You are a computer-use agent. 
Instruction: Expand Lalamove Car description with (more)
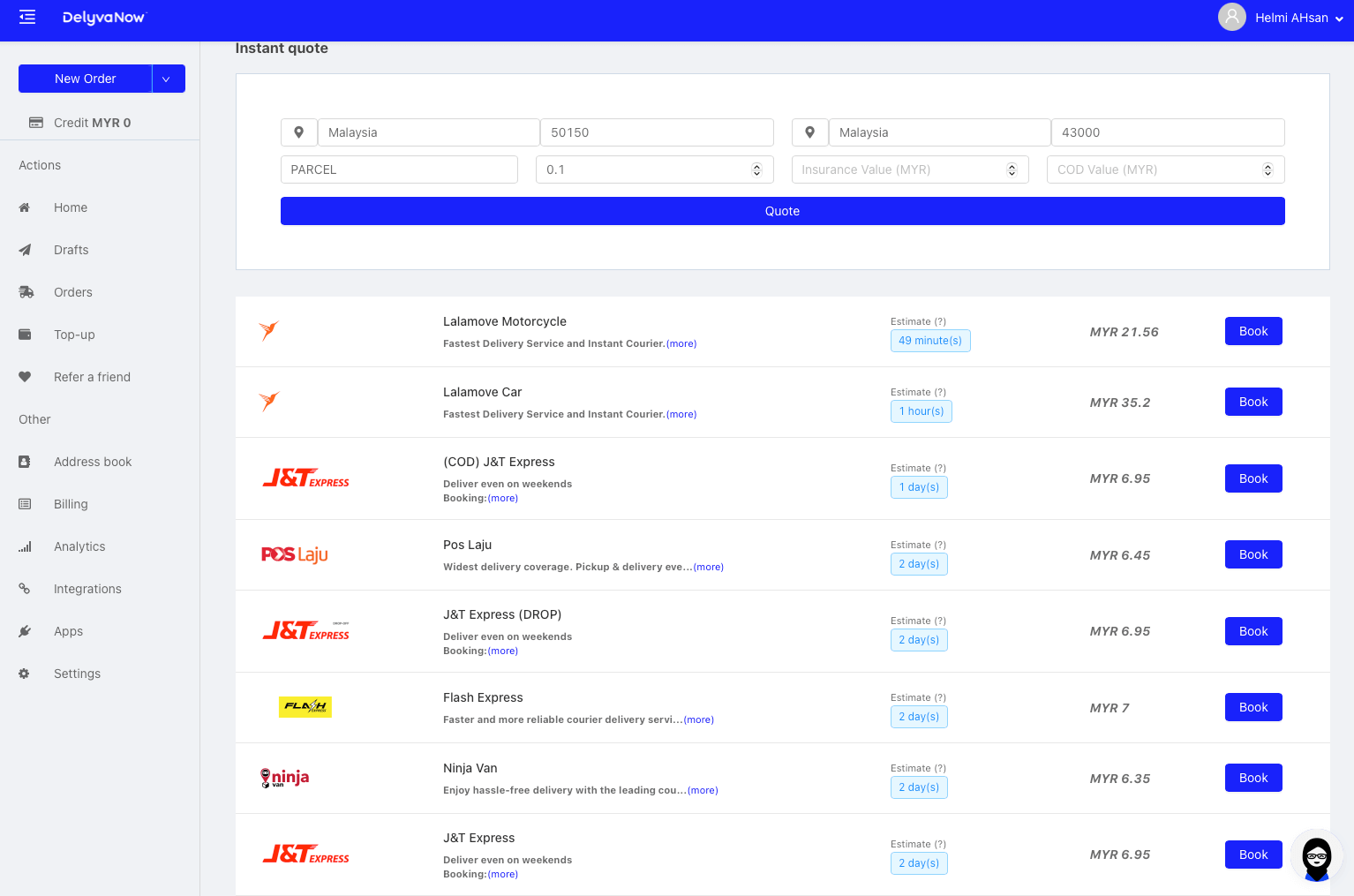click(681, 415)
